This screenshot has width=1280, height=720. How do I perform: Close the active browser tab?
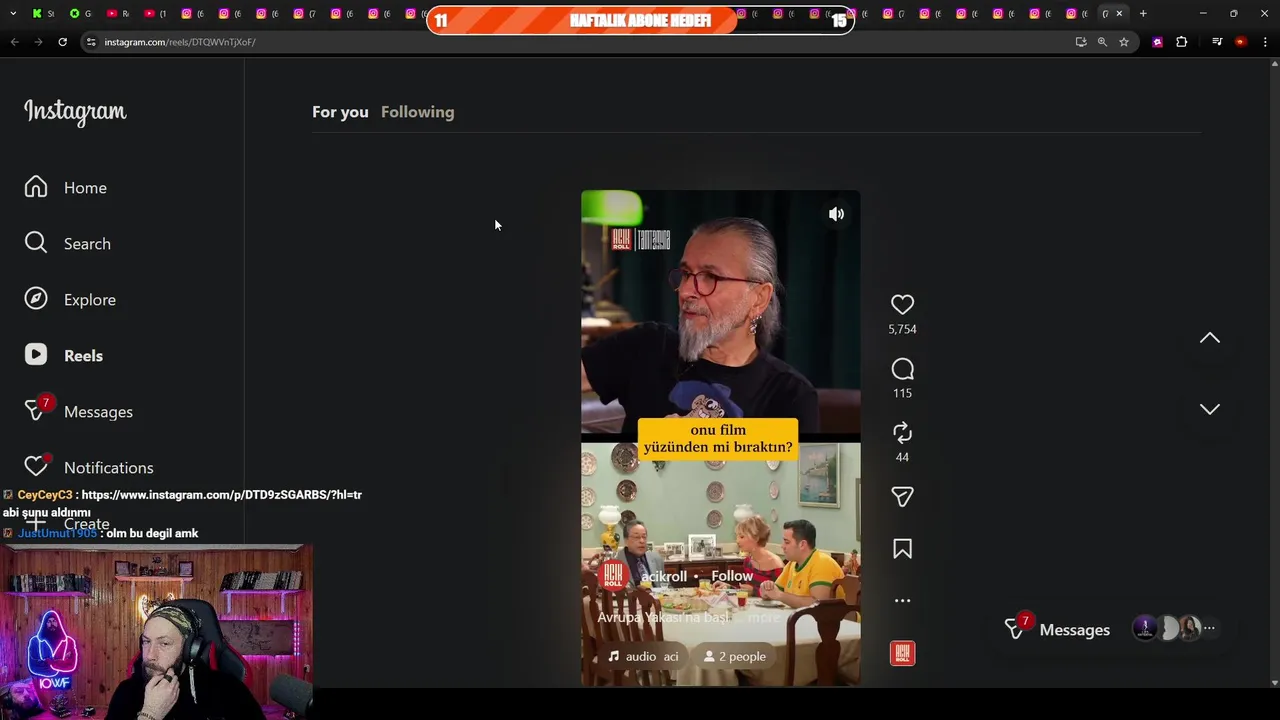1119,13
